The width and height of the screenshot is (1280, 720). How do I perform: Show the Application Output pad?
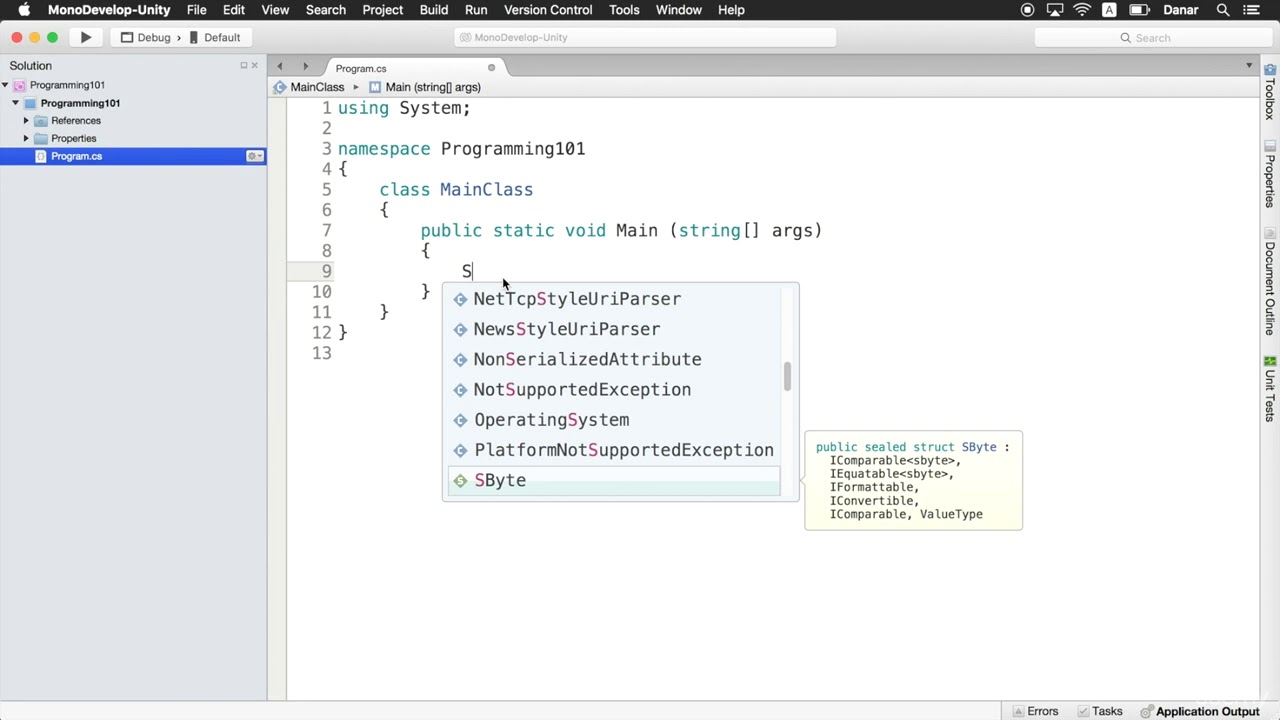(x=1201, y=711)
